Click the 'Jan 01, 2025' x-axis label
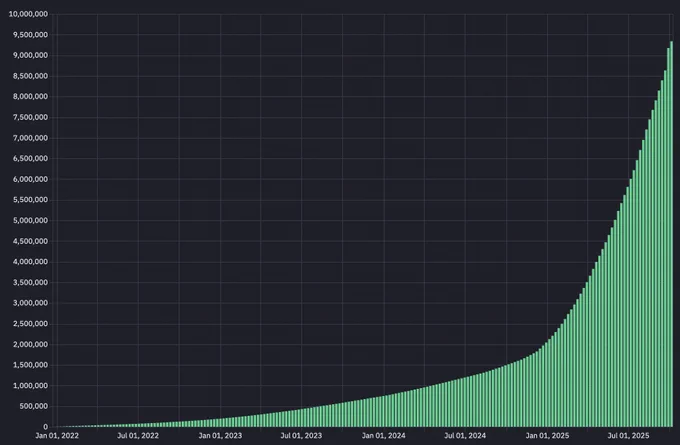 pos(547,436)
